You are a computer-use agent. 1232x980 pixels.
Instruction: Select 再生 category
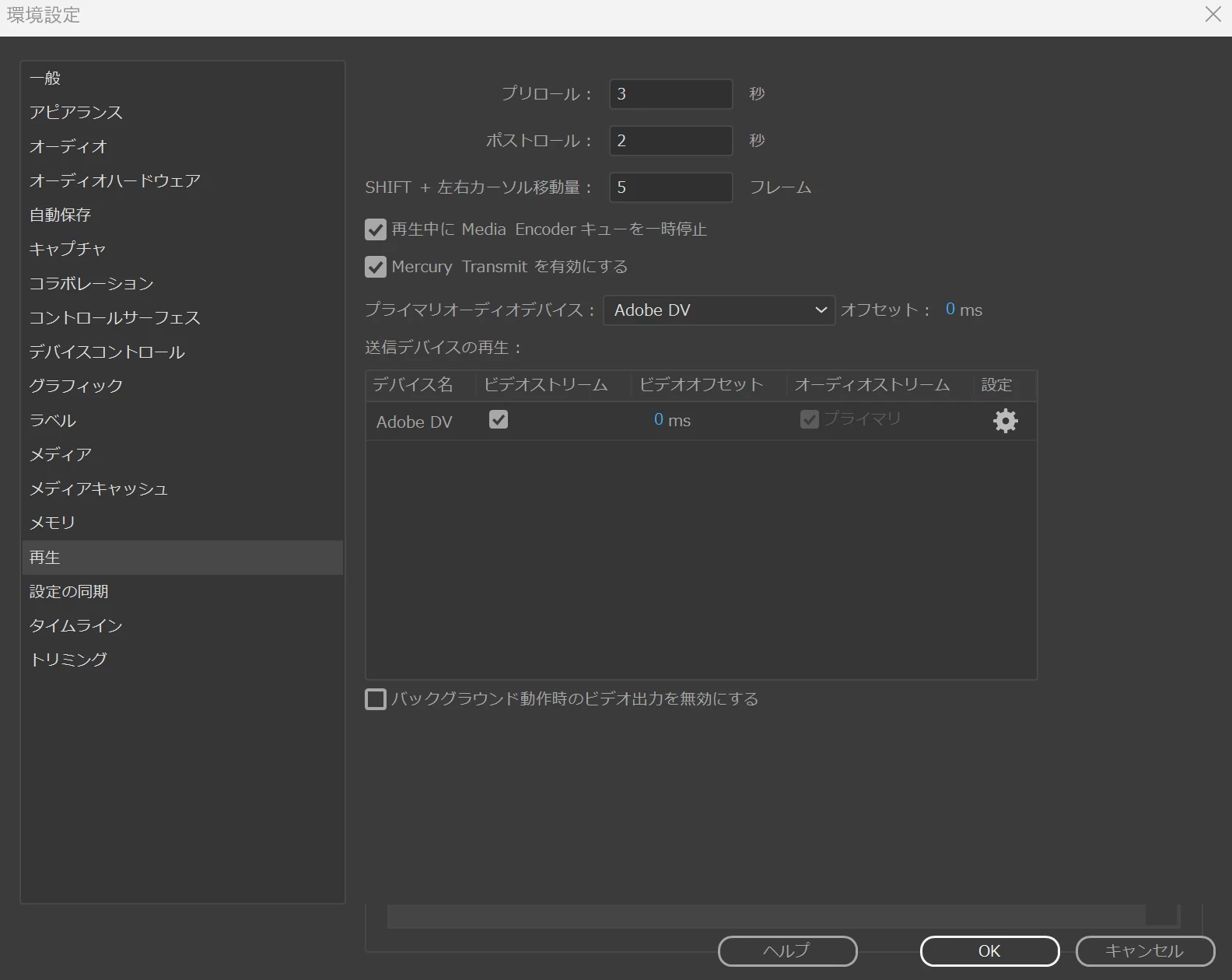182,558
